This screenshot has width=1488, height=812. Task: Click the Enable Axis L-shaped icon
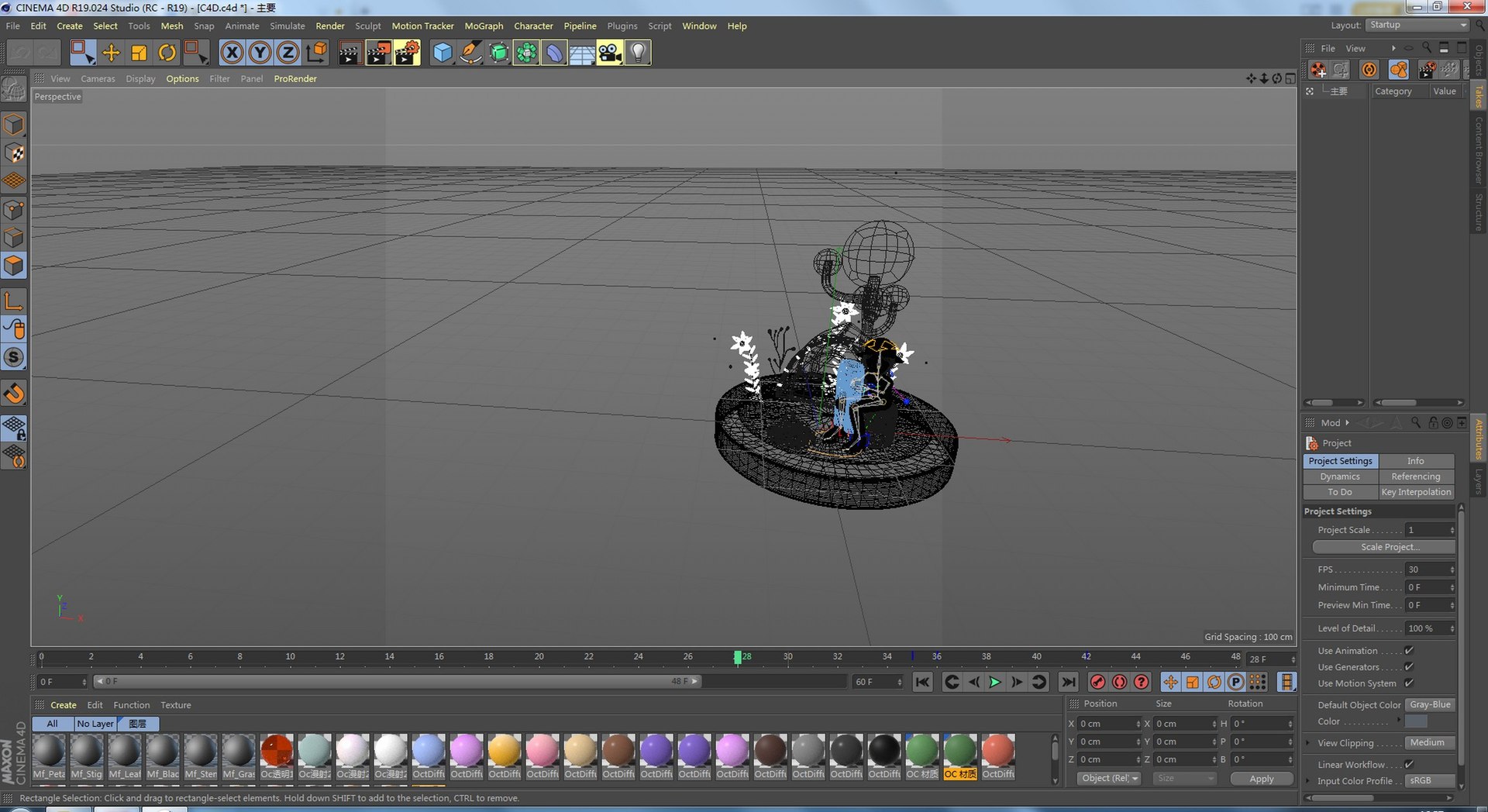point(14,301)
